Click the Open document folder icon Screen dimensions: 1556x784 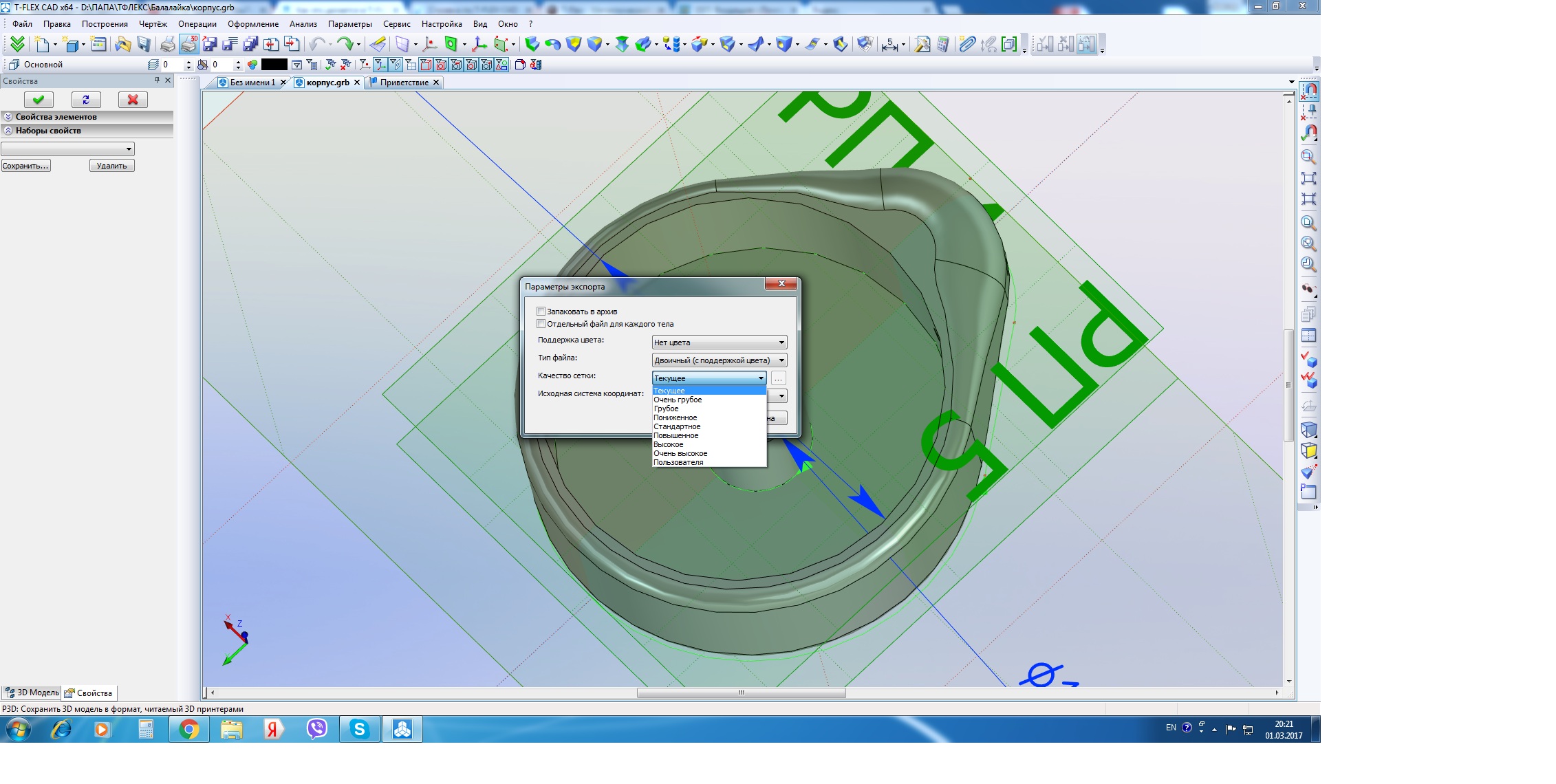pos(122,45)
